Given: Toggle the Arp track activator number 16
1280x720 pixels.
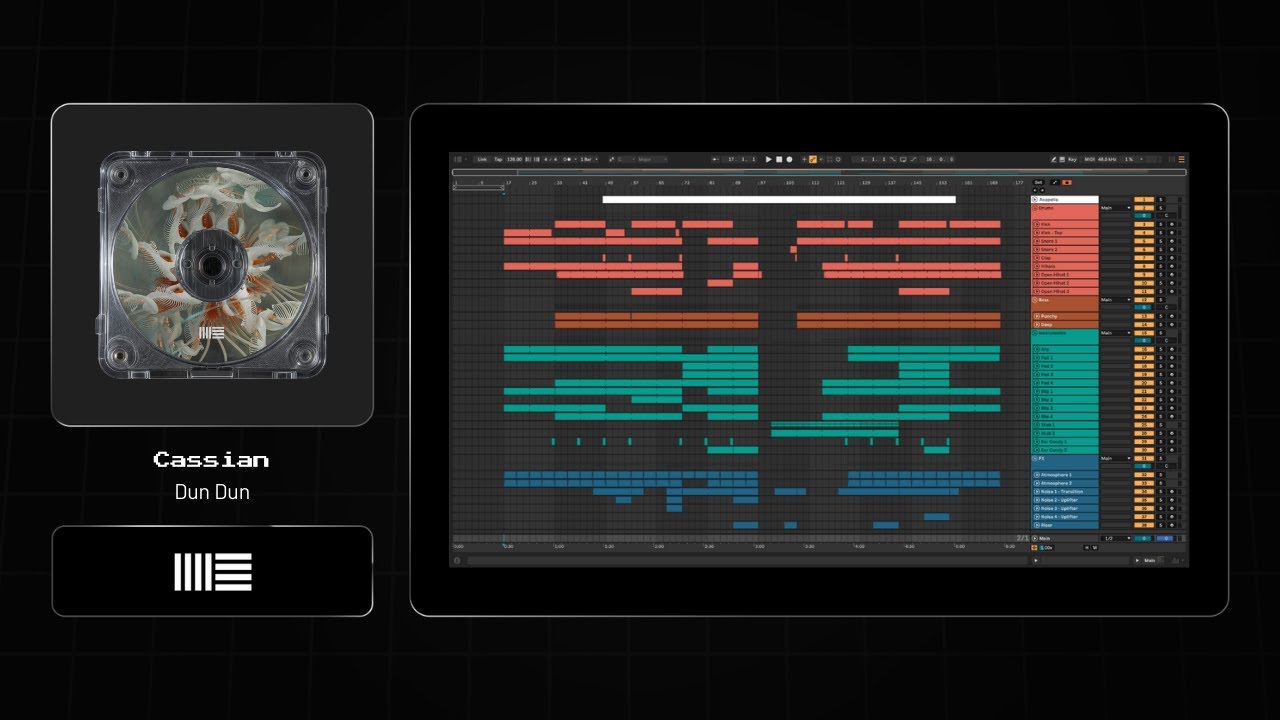Looking at the screenshot, I should point(1144,349).
